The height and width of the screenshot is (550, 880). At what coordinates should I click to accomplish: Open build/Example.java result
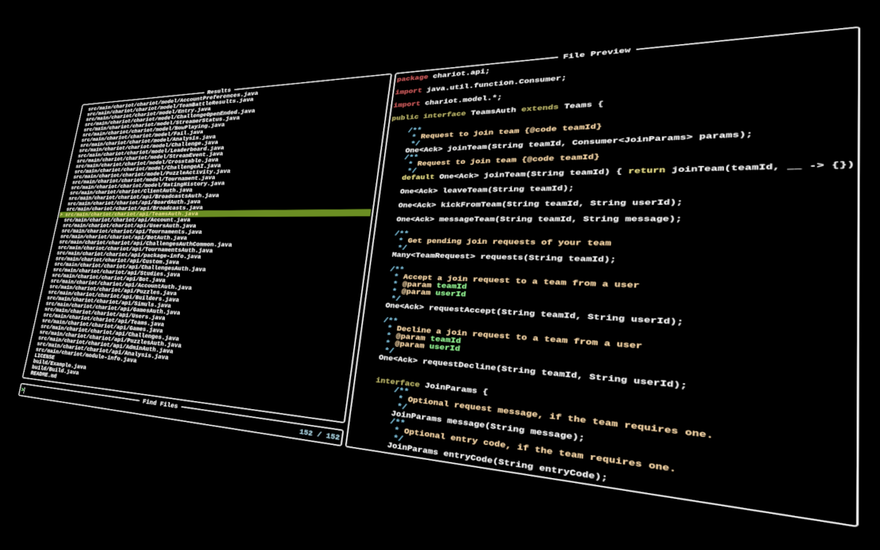coord(59,365)
